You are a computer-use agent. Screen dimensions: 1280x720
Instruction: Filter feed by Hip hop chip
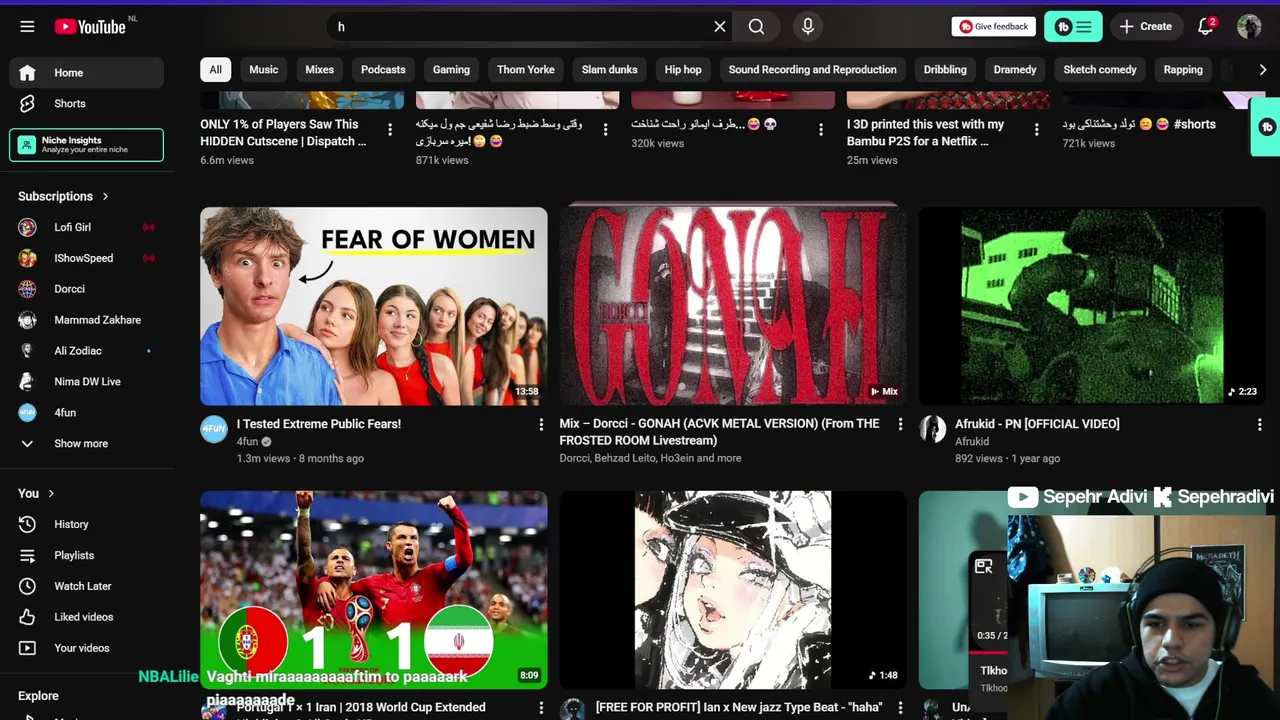coord(683,70)
